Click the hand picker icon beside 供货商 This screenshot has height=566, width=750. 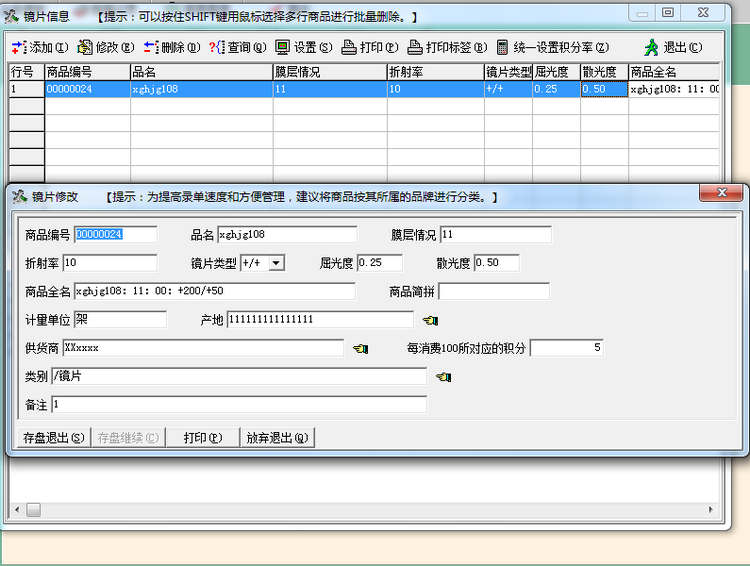point(361,349)
